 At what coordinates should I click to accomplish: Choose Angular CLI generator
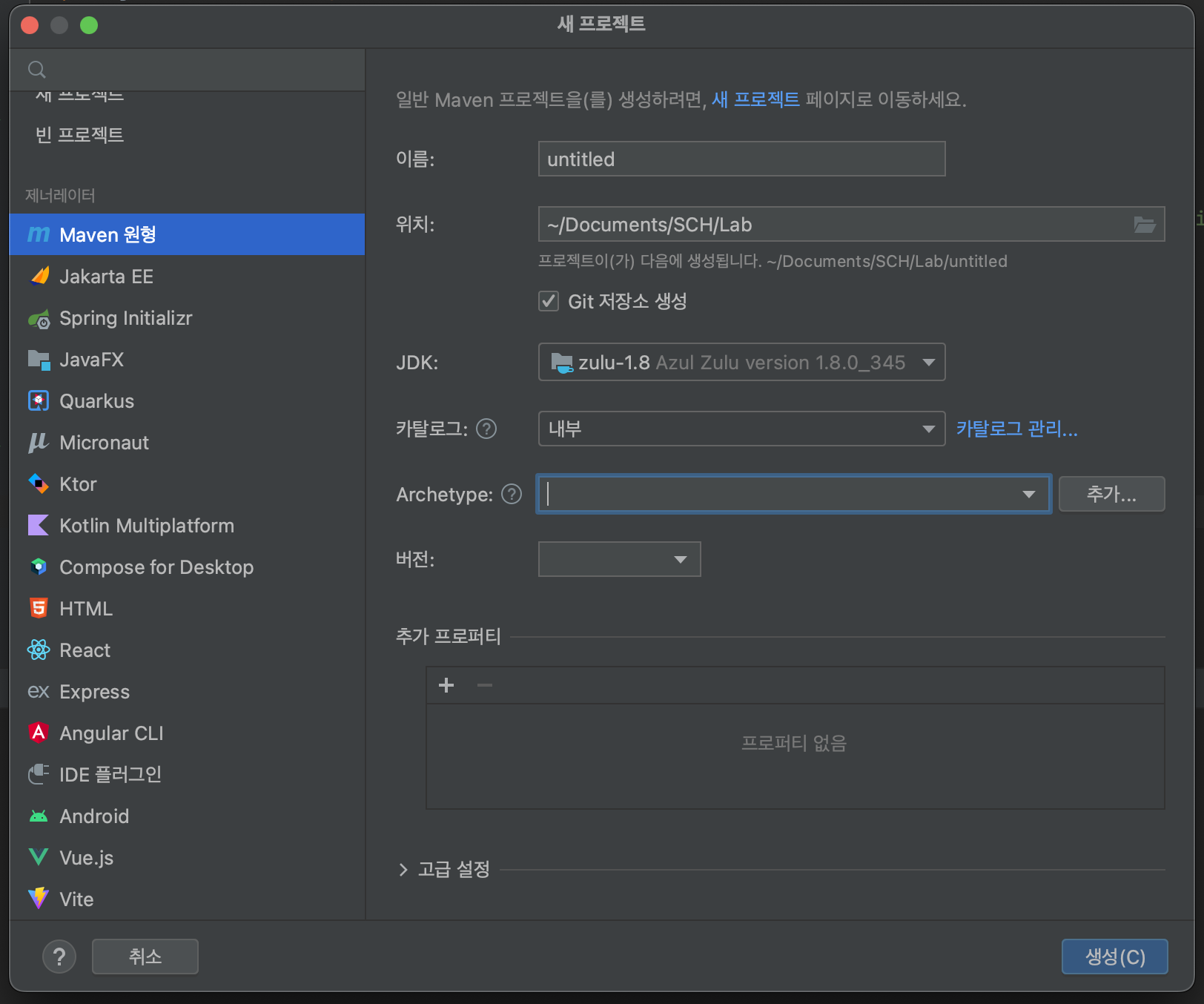point(187,733)
